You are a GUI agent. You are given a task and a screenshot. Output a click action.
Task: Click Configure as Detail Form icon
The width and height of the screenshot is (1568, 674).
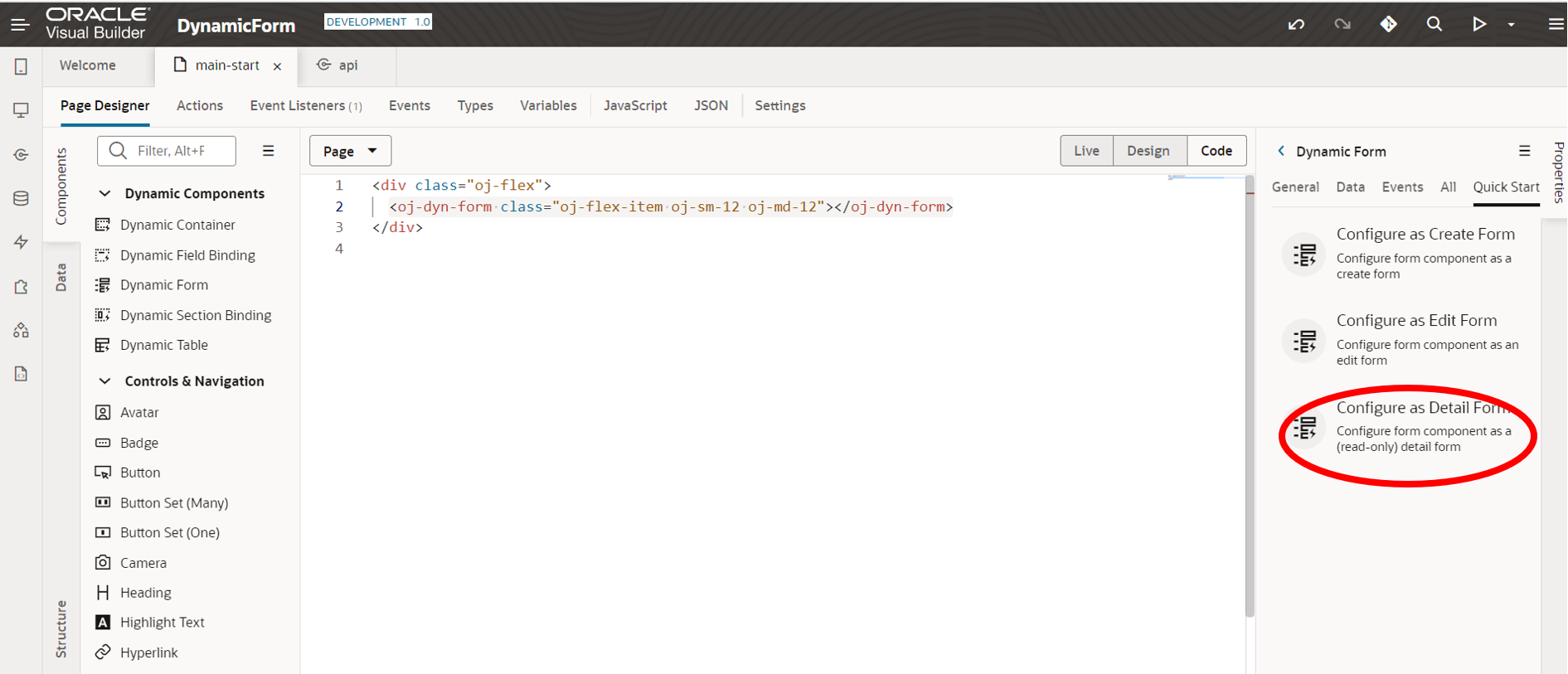[x=1304, y=427]
